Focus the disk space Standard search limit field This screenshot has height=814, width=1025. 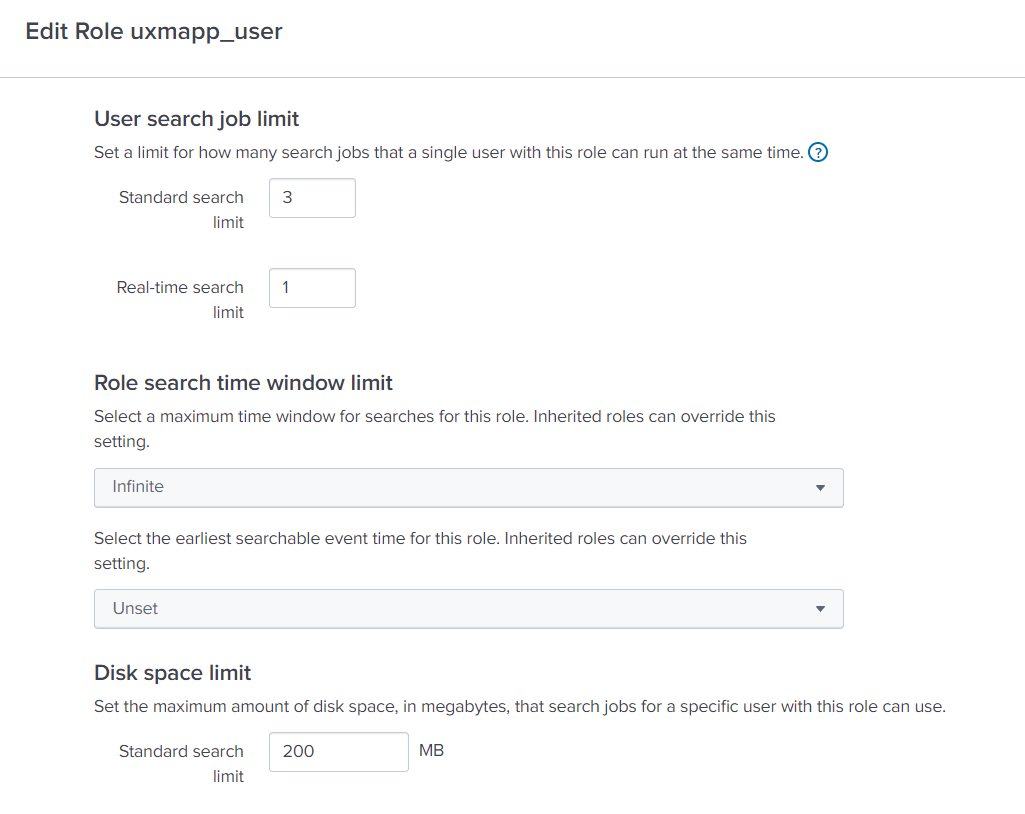pos(338,751)
